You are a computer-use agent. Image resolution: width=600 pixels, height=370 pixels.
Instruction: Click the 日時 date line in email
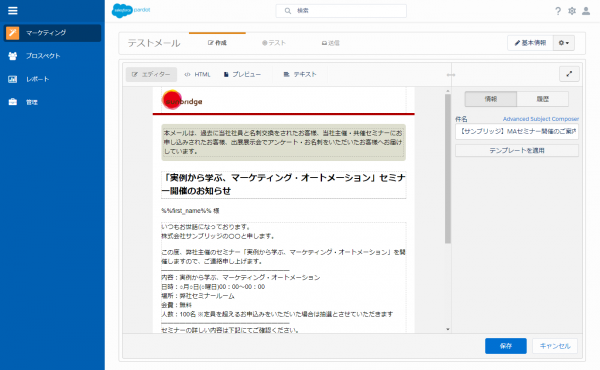(213, 287)
